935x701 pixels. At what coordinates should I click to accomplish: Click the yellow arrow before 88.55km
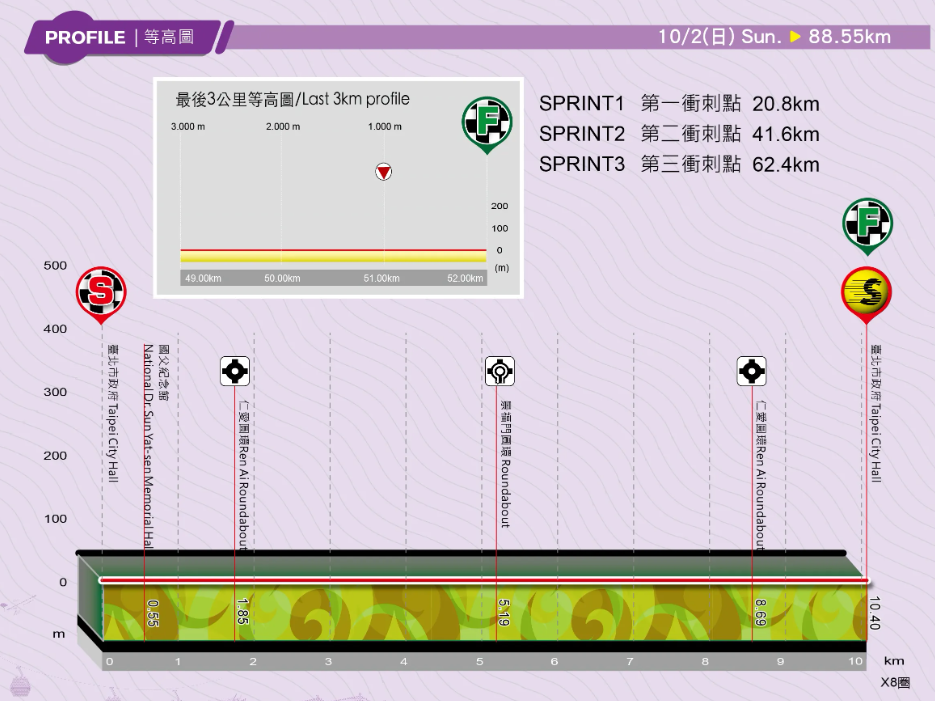tap(795, 37)
